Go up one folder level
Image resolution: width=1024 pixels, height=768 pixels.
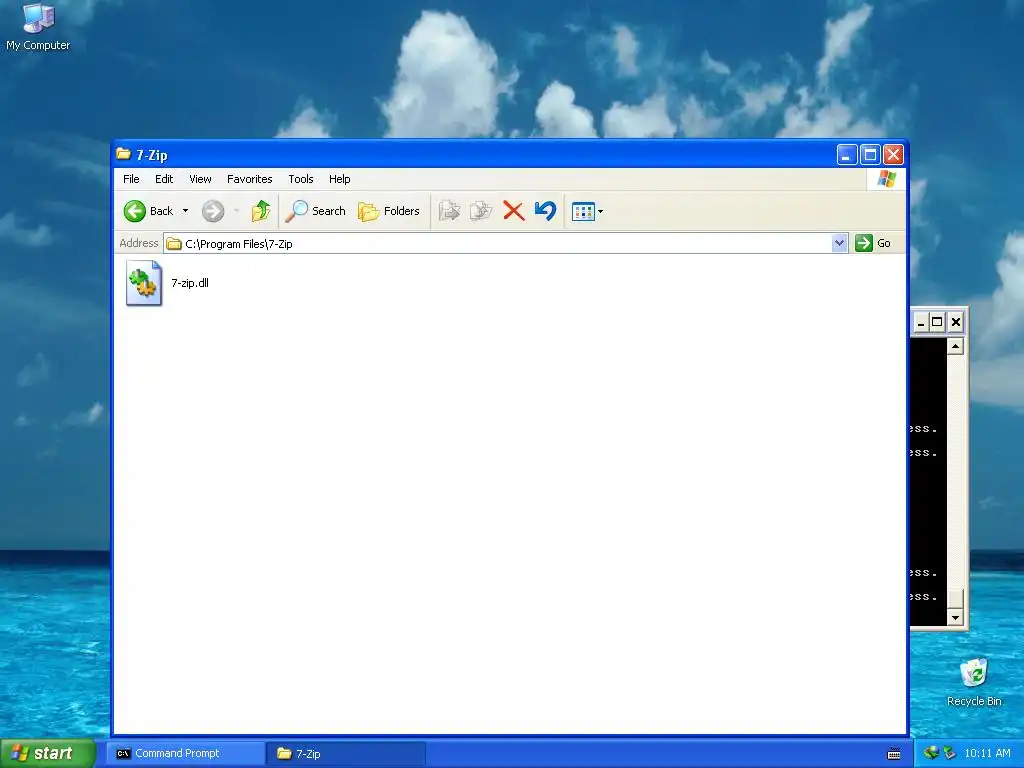[x=261, y=211]
